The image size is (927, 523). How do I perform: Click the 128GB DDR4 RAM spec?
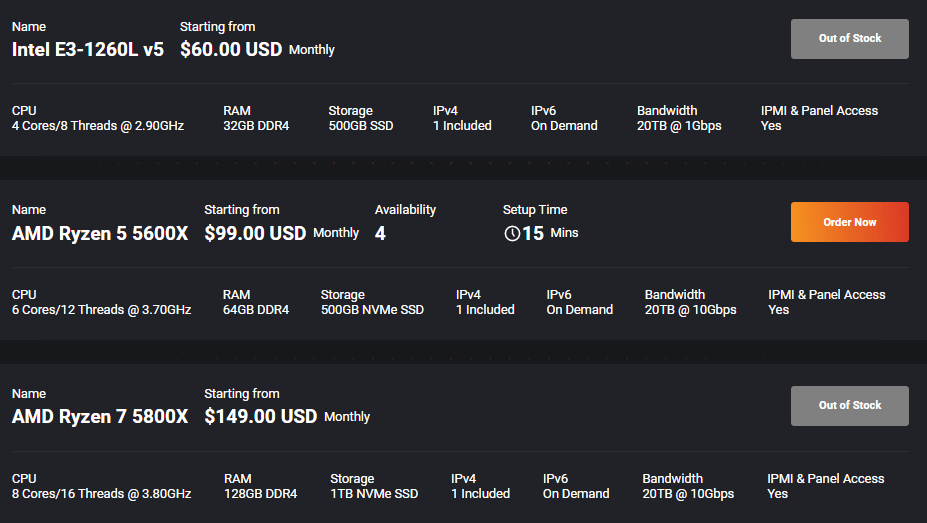coord(261,493)
